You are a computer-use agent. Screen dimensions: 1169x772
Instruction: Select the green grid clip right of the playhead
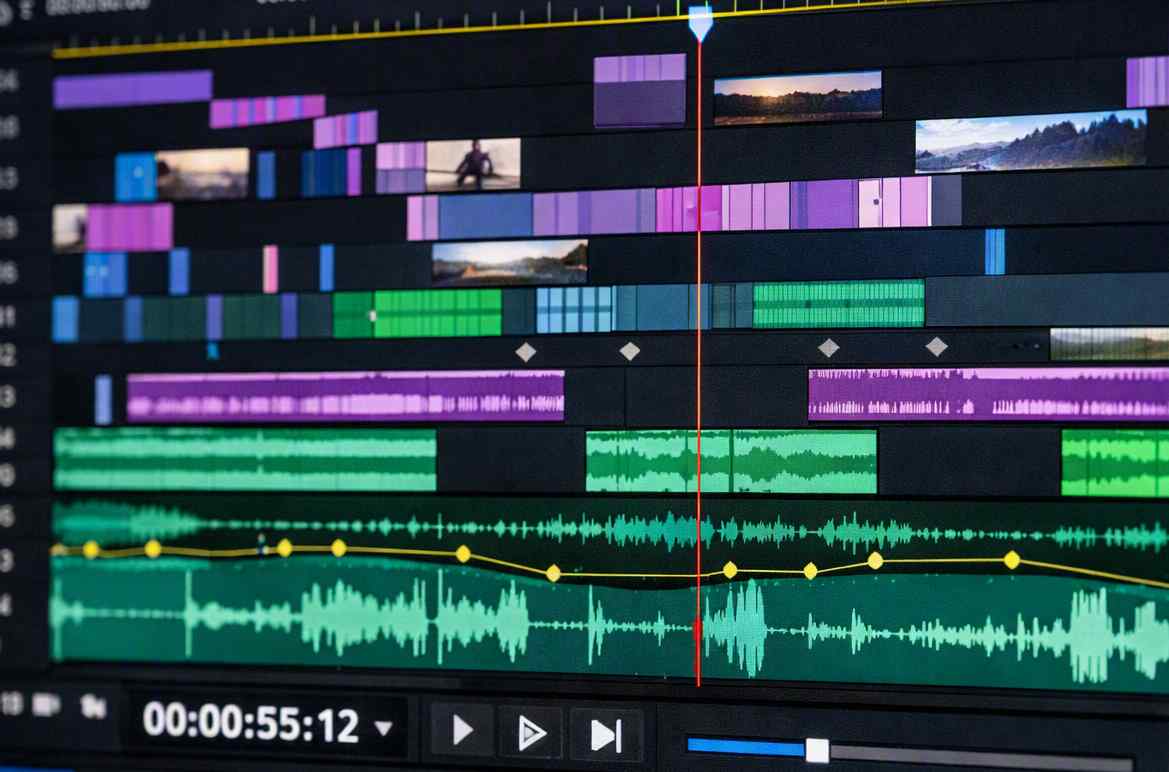tap(839, 304)
